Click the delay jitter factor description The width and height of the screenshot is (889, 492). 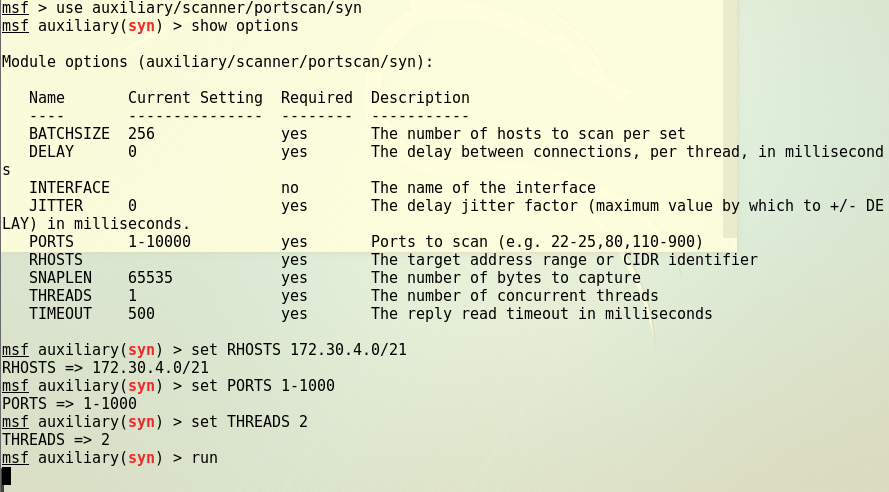(627, 206)
